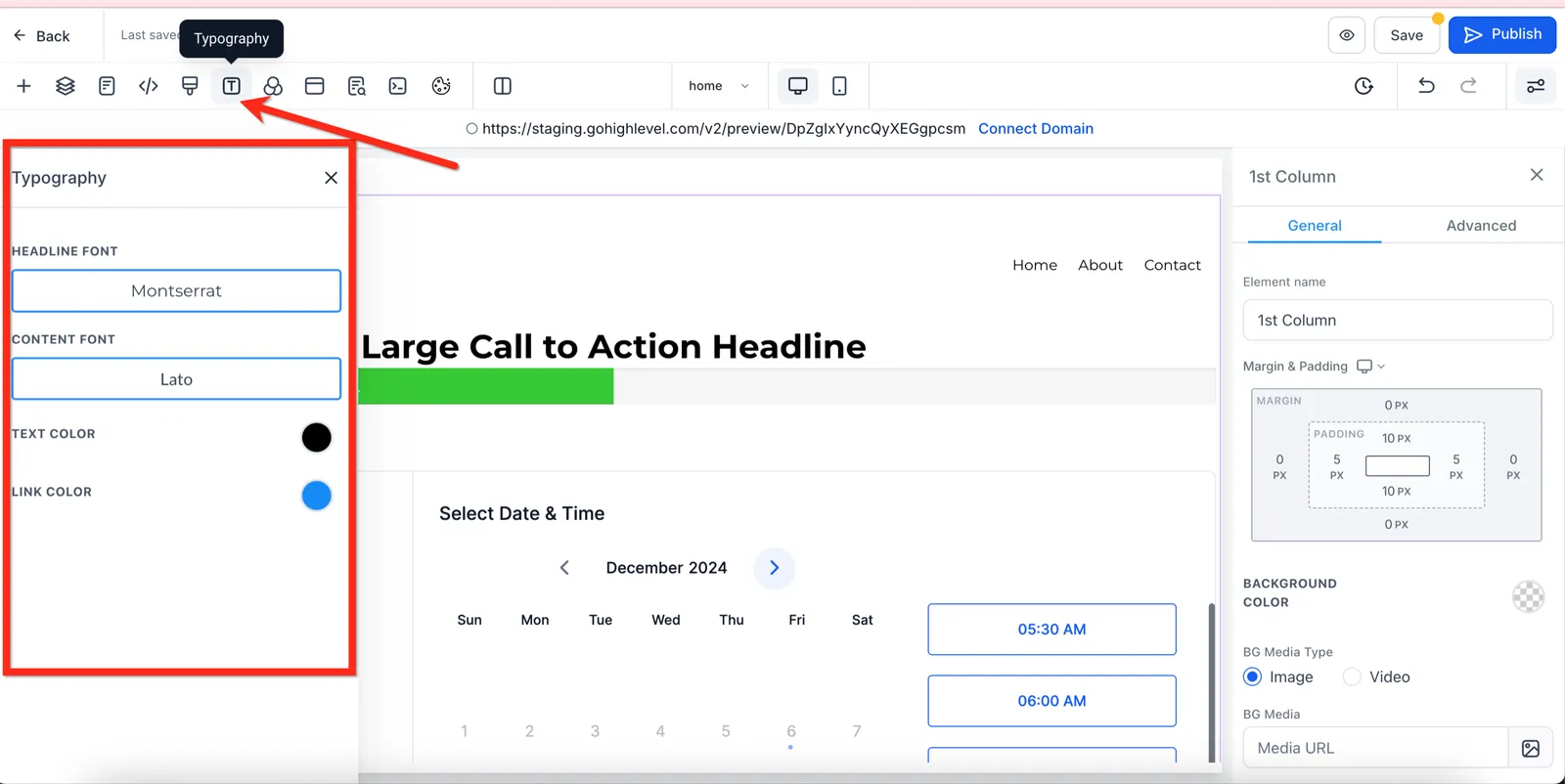The image size is (1565, 784).
Task: Open the BG Media image picker icon
Action: [1531, 749]
